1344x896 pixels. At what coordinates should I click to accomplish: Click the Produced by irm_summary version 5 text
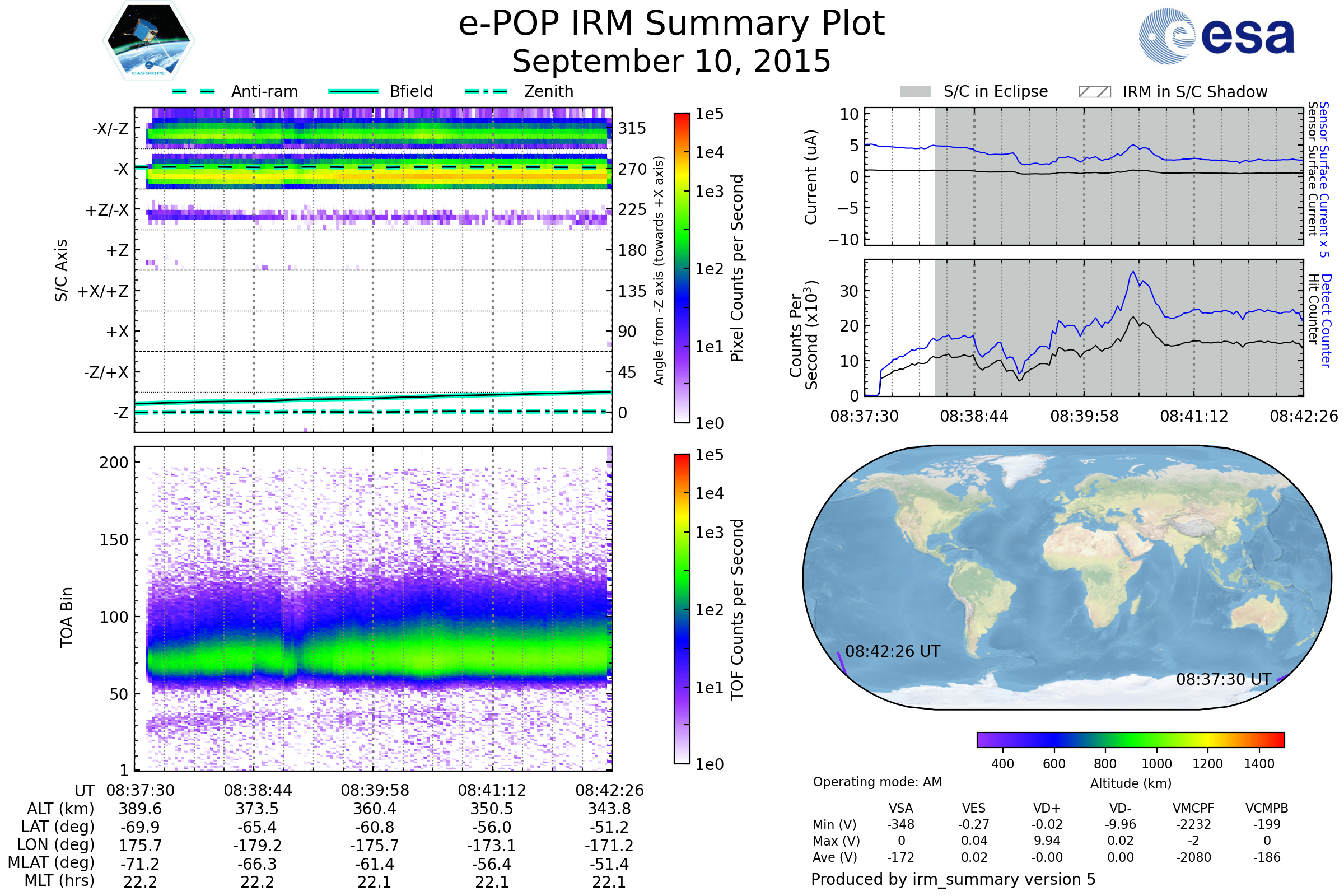pyautogui.click(x=953, y=879)
